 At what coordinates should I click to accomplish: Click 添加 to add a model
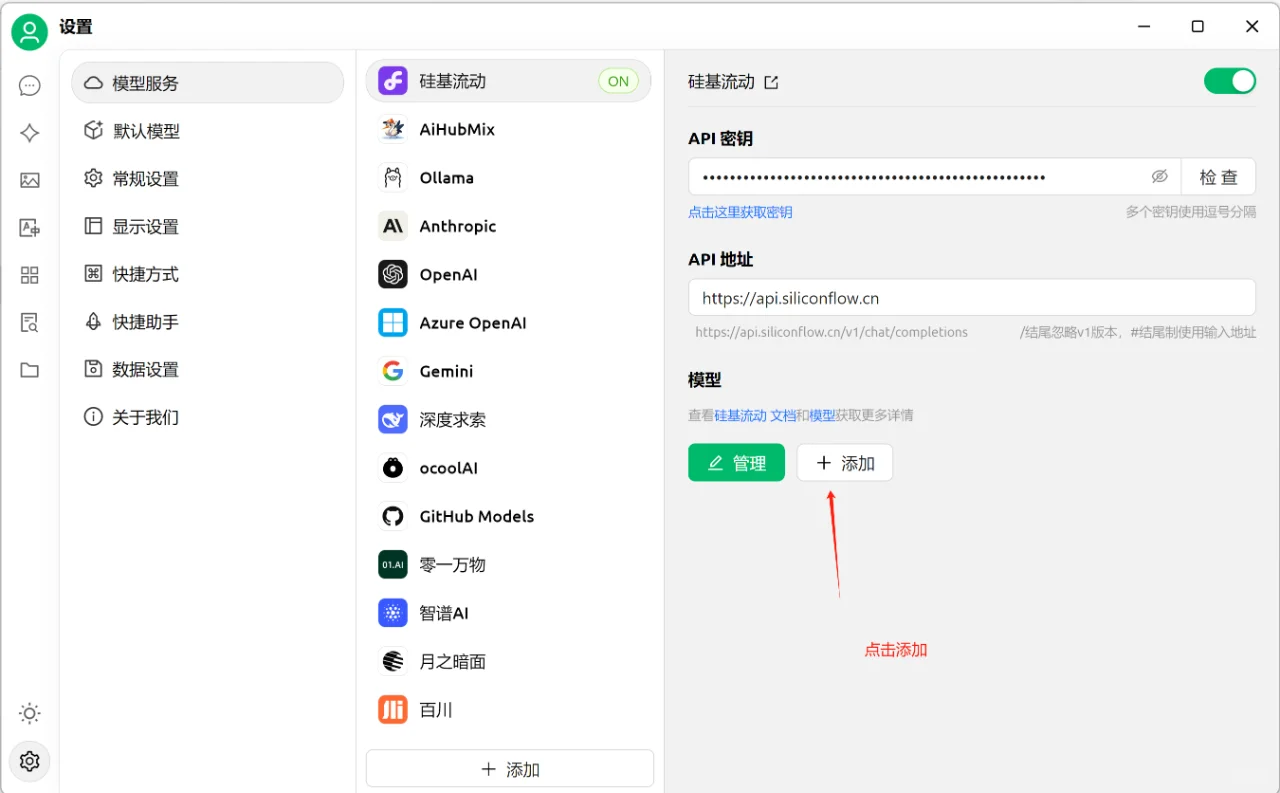click(x=844, y=462)
